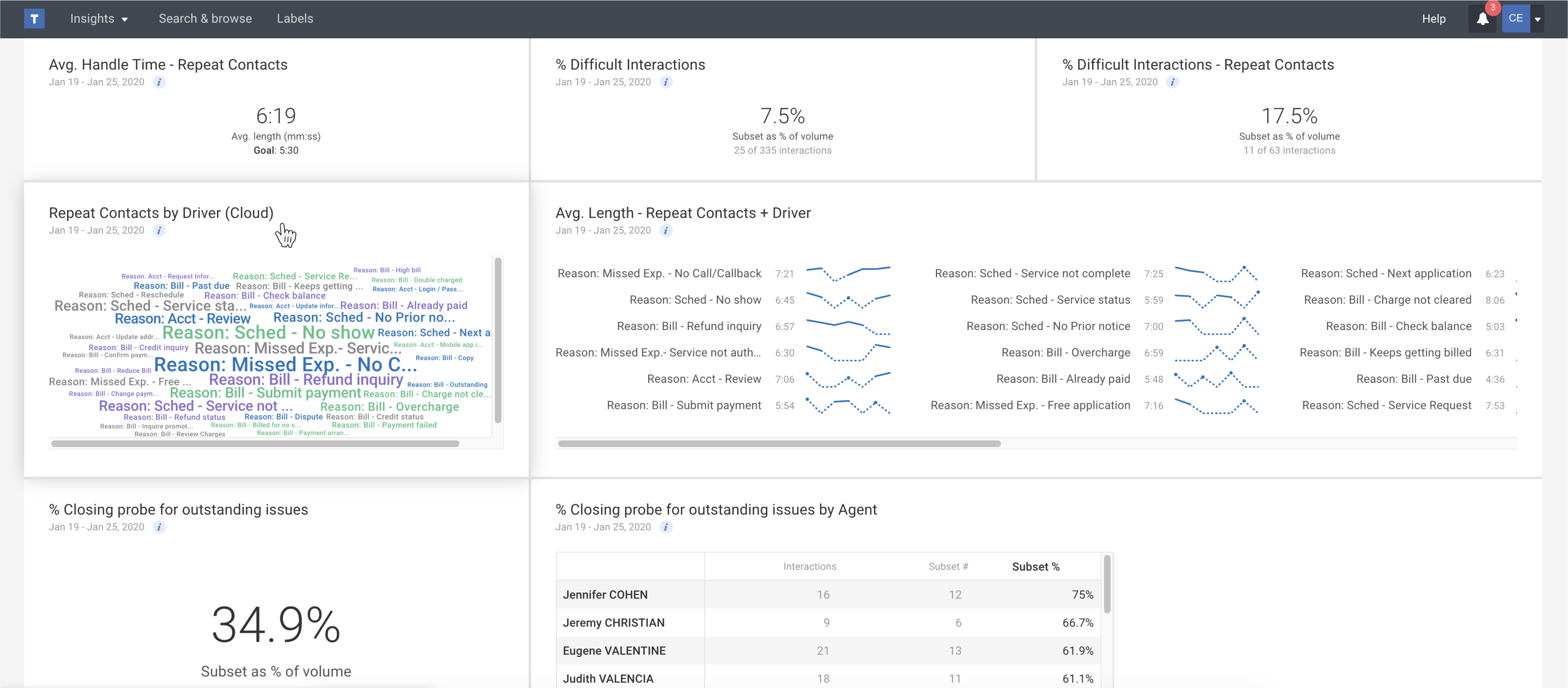The image size is (1568, 688).
Task: Open Search & browse page
Action: coord(205,19)
